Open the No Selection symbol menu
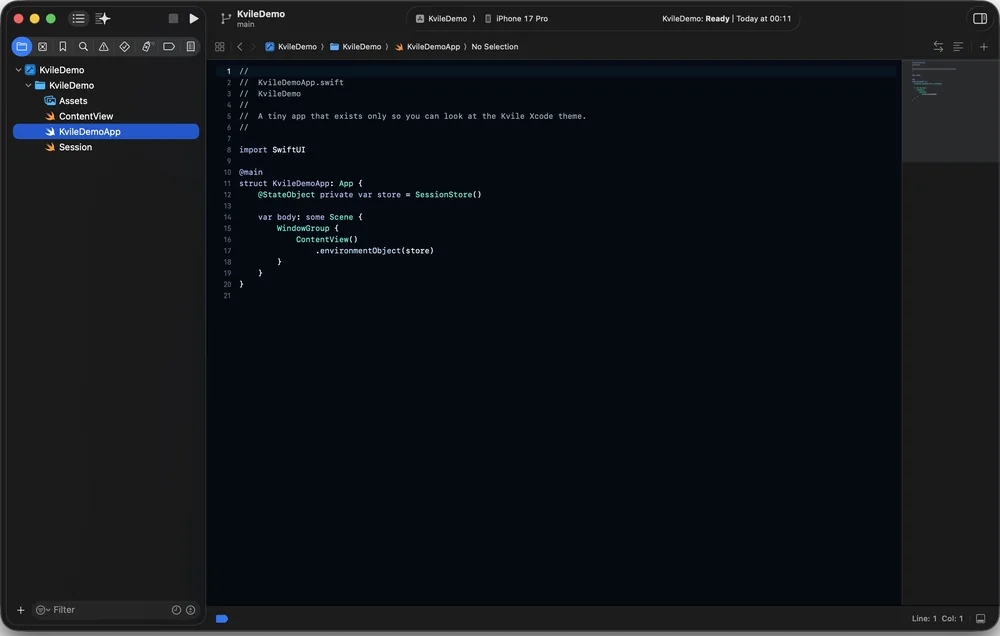1000x636 pixels. [494, 47]
